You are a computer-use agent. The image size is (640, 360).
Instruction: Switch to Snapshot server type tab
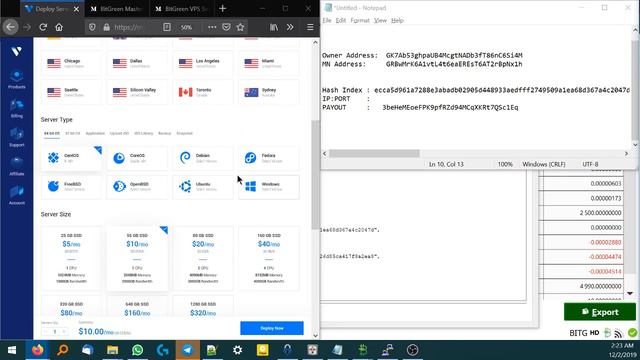184,133
